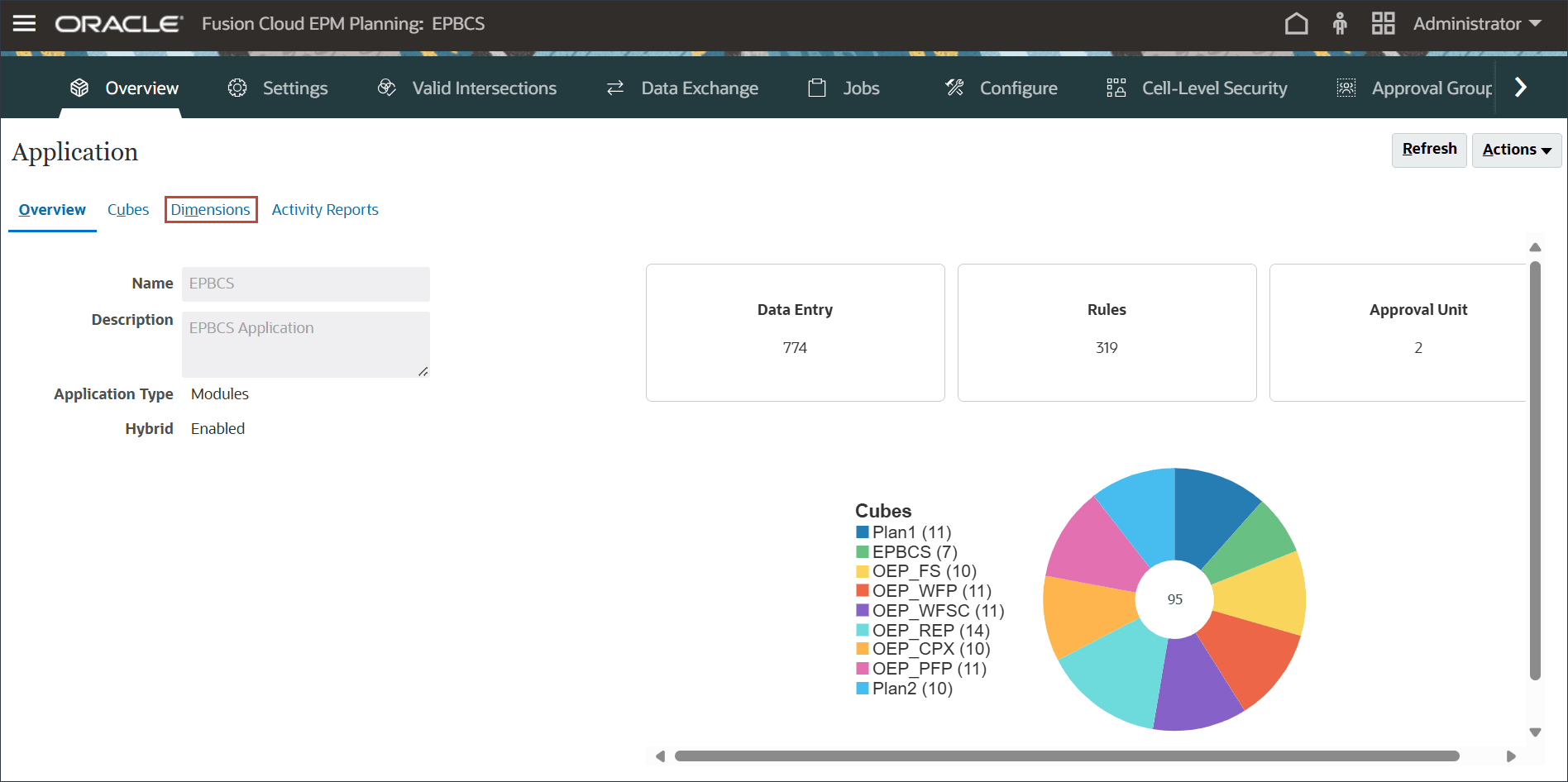Click the Description text area

click(x=306, y=345)
